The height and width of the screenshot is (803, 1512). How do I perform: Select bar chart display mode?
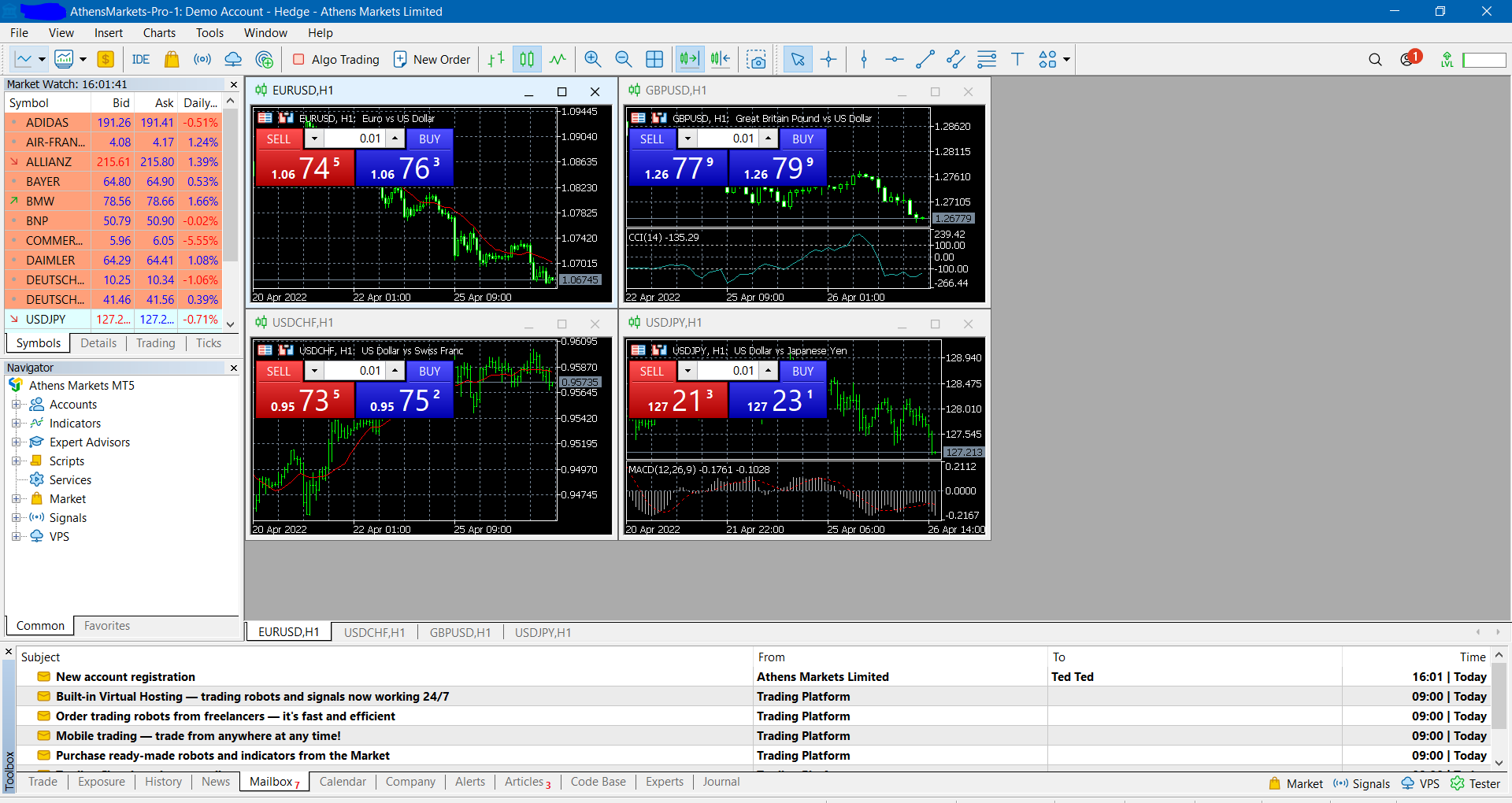496,59
